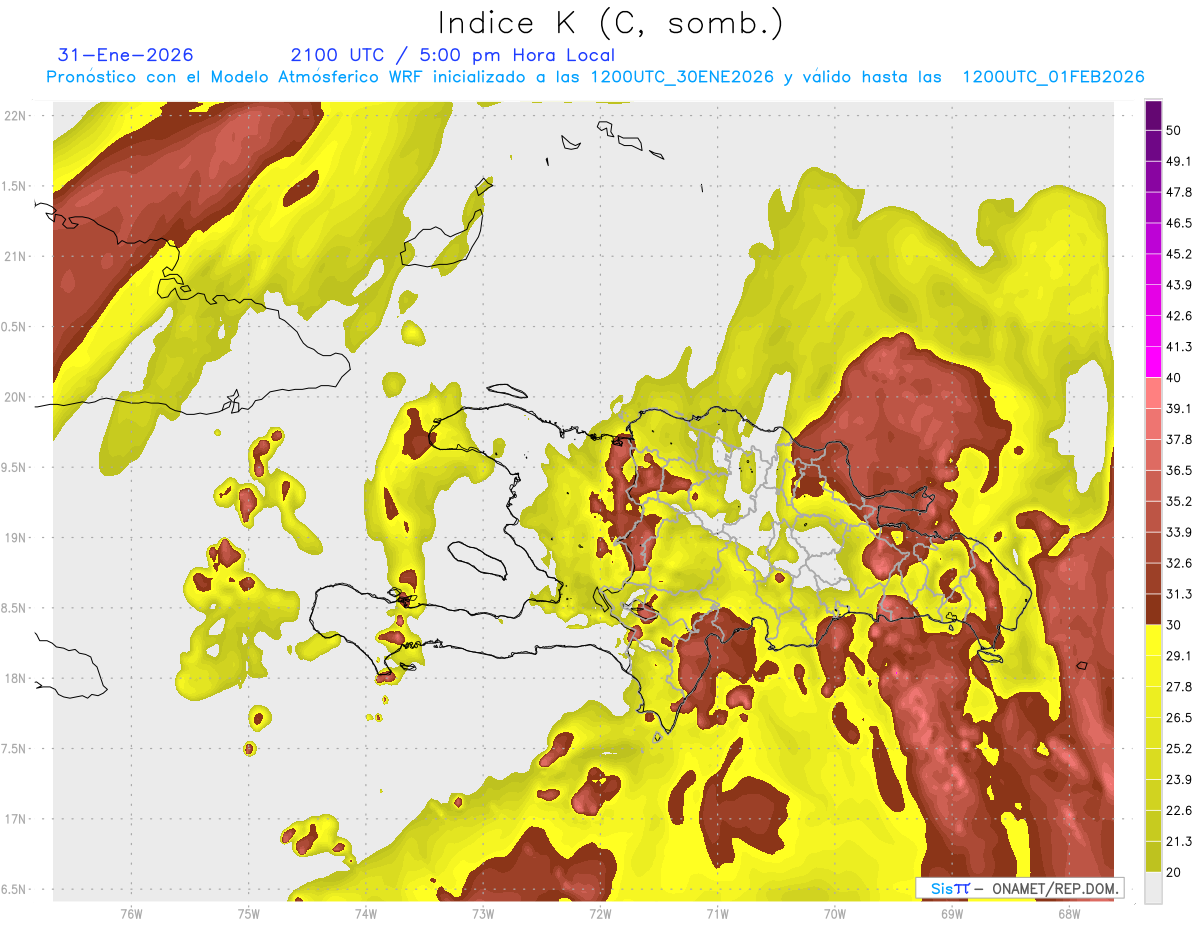Click the '72W' longitude label
Screen dimensions: 1200x927
click(x=600, y=912)
